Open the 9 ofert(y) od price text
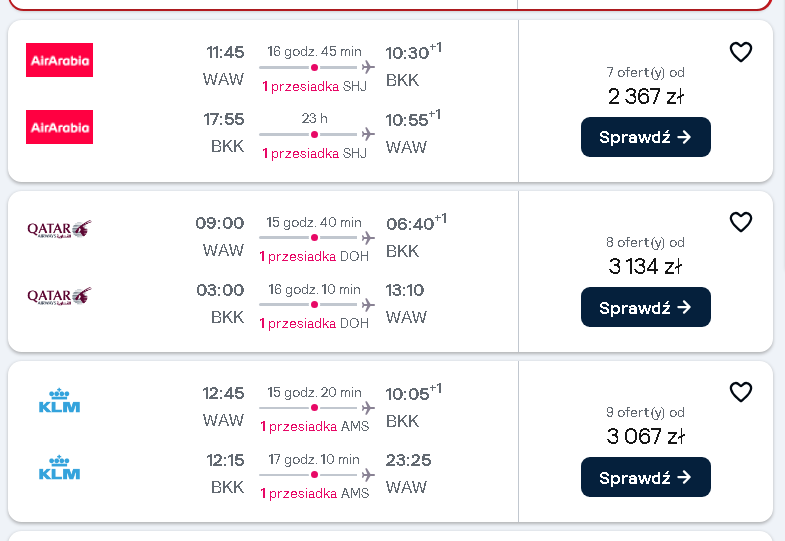 point(645,412)
